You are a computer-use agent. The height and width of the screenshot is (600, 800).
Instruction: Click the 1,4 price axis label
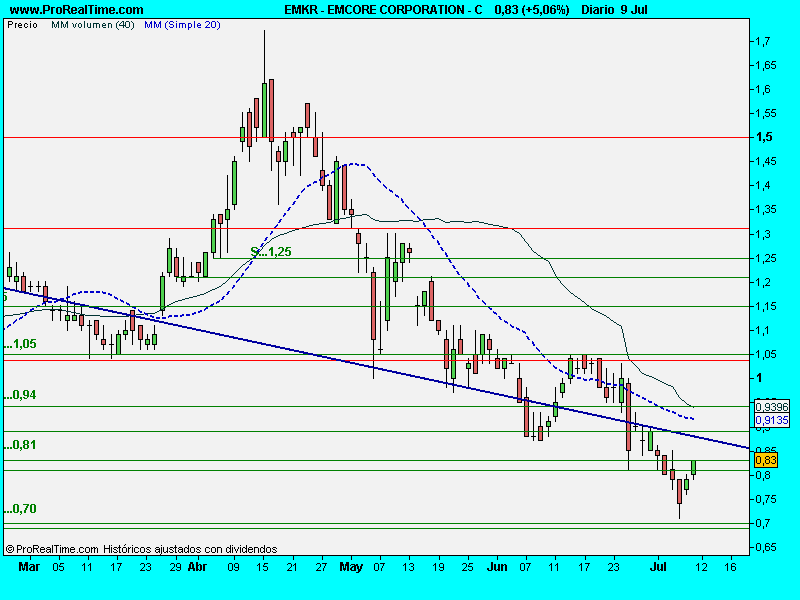pos(763,185)
